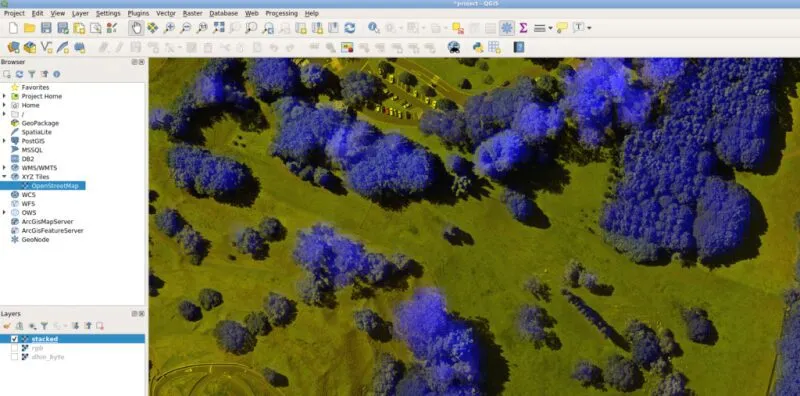Select the Pan Map hand tool
Screen dimensions: 800x396
pos(136,28)
